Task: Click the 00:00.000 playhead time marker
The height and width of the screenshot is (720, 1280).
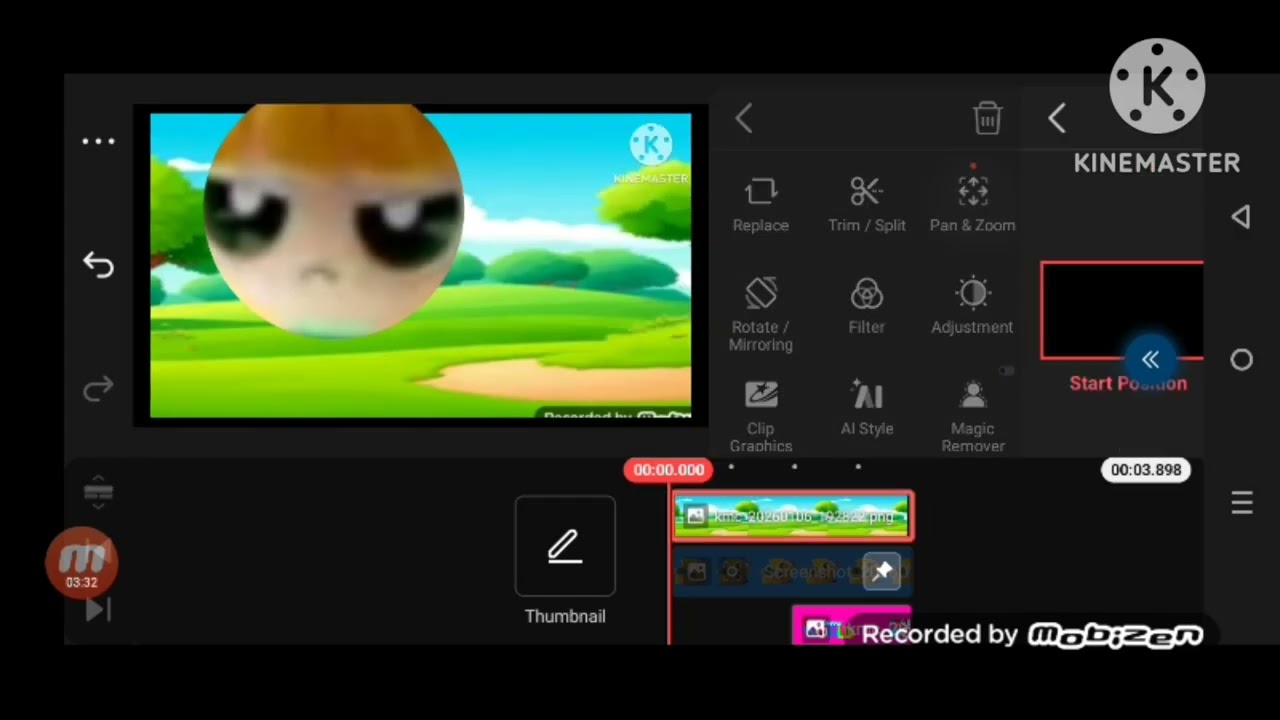Action: point(668,470)
